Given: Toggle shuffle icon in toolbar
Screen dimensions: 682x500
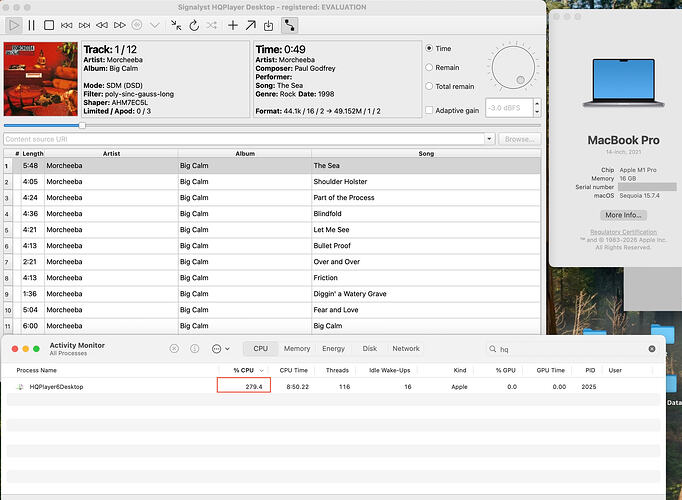Looking at the screenshot, I should pyautogui.click(x=211, y=25).
